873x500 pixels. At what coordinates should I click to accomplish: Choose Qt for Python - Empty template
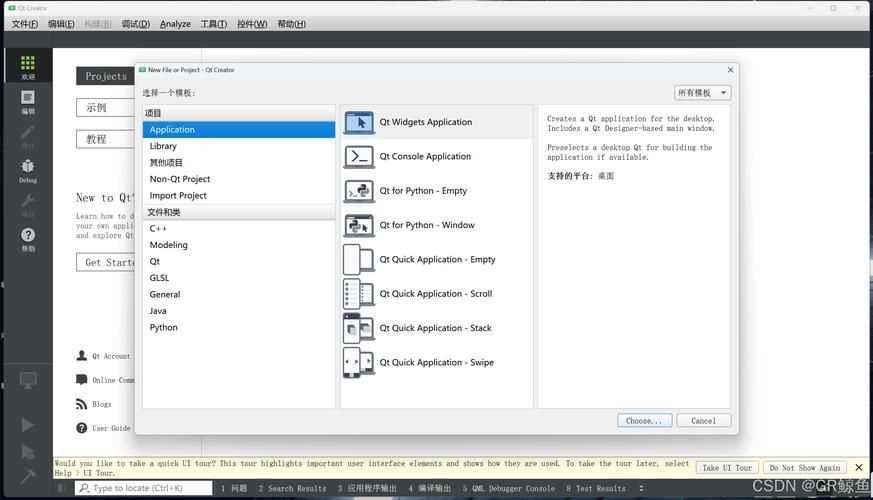click(423, 191)
